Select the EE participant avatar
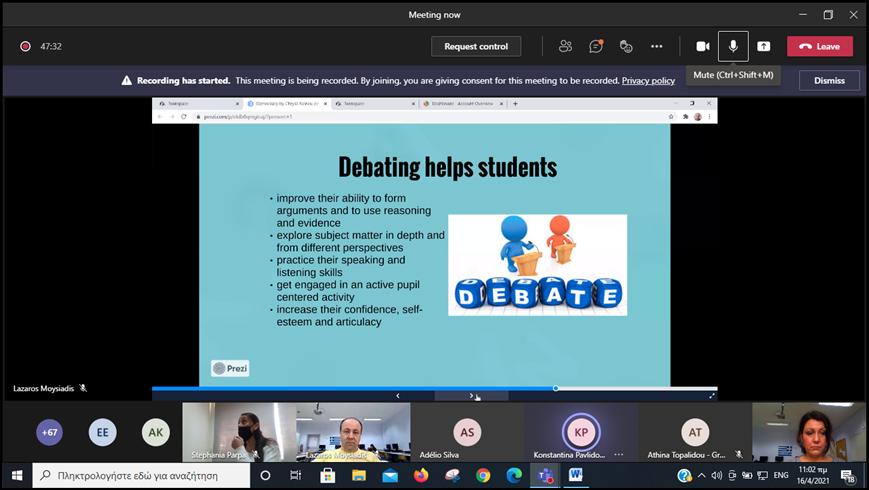869x490 pixels. [103, 432]
